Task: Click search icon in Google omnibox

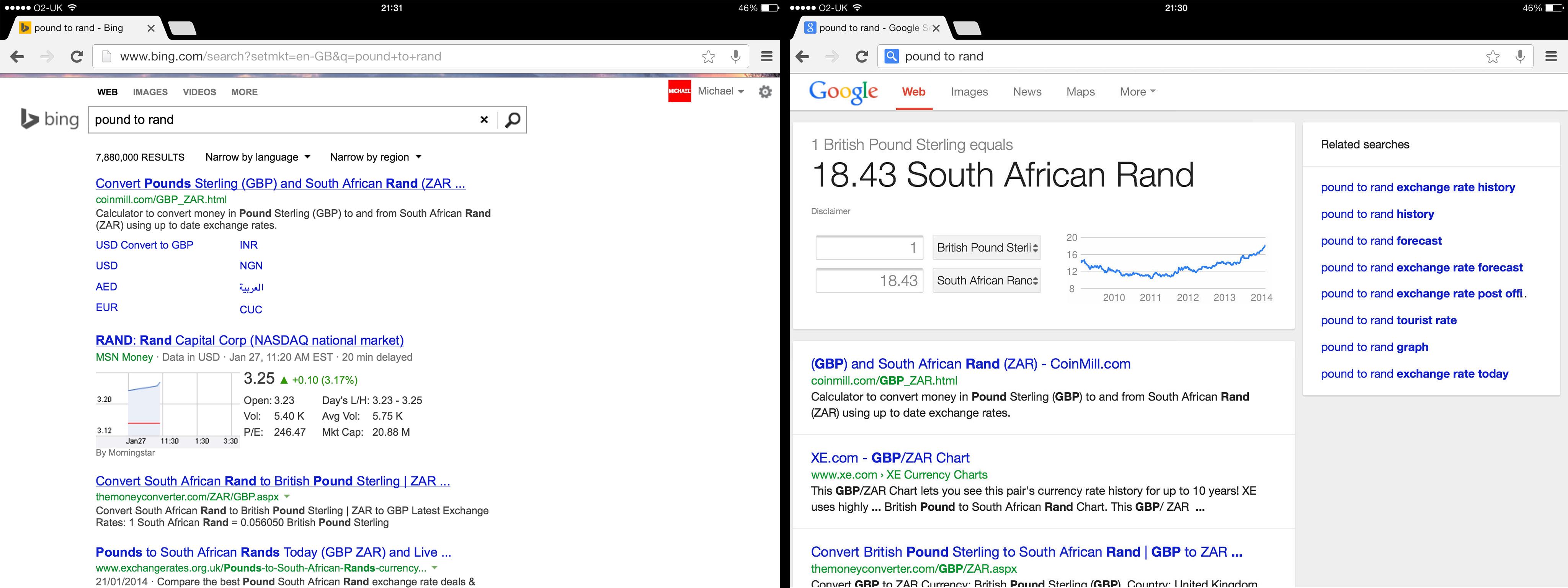Action: tap(891, 56)
